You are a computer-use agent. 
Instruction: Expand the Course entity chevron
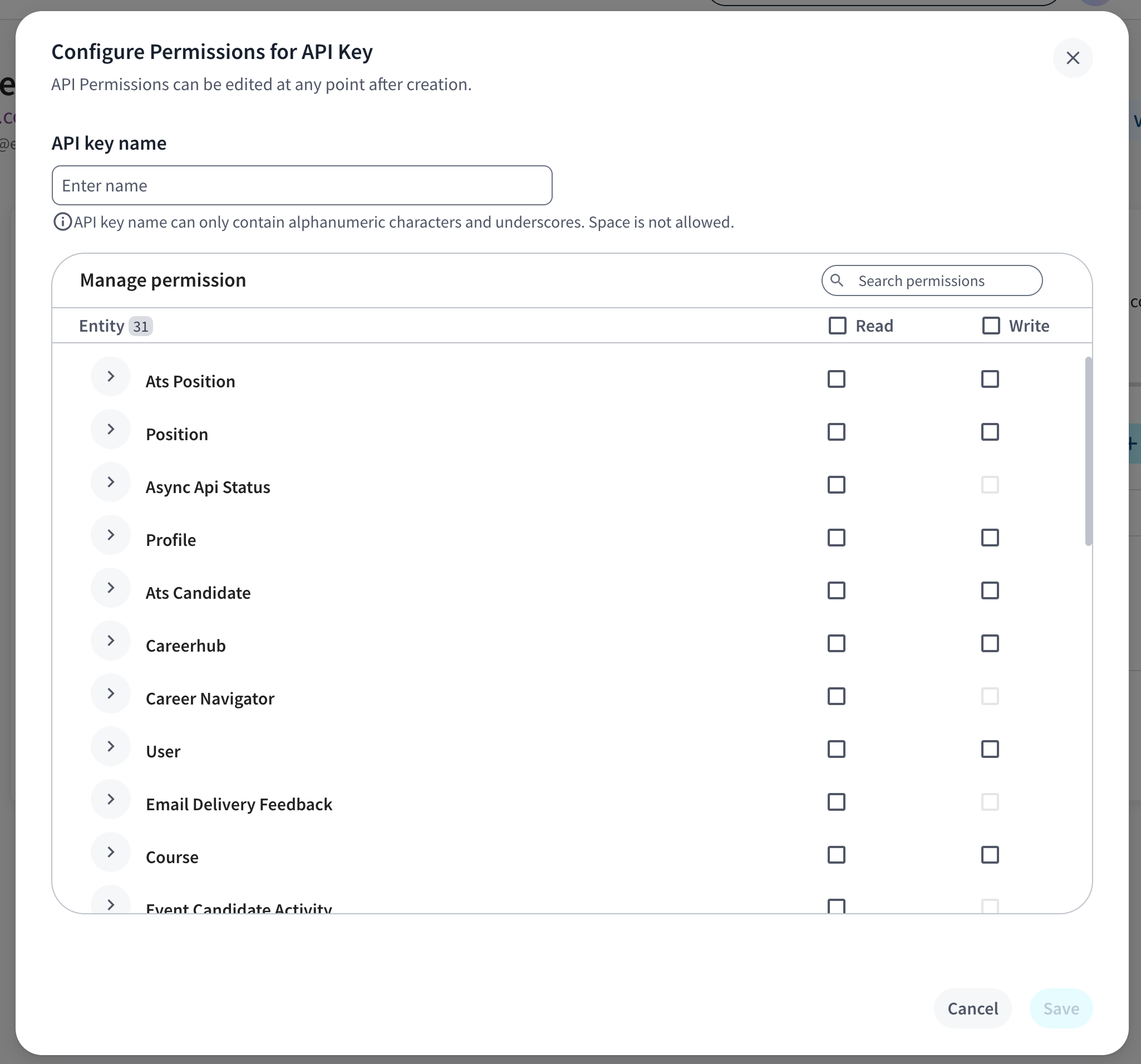111,851
